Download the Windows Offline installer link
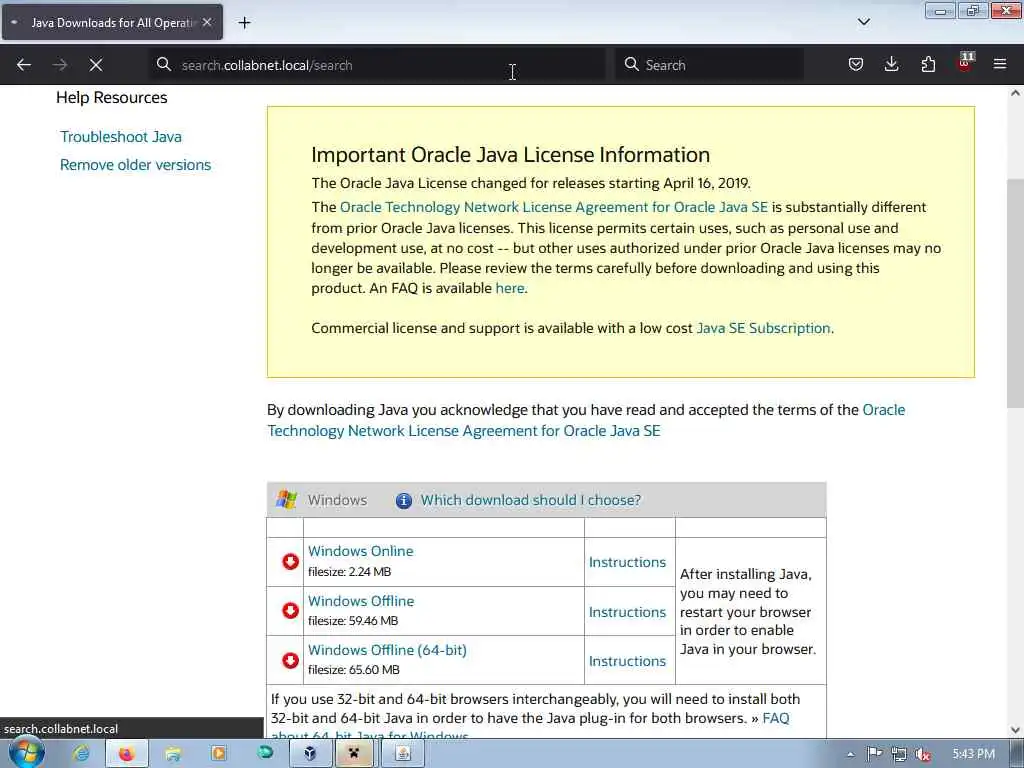 click(x=361, y=601)
